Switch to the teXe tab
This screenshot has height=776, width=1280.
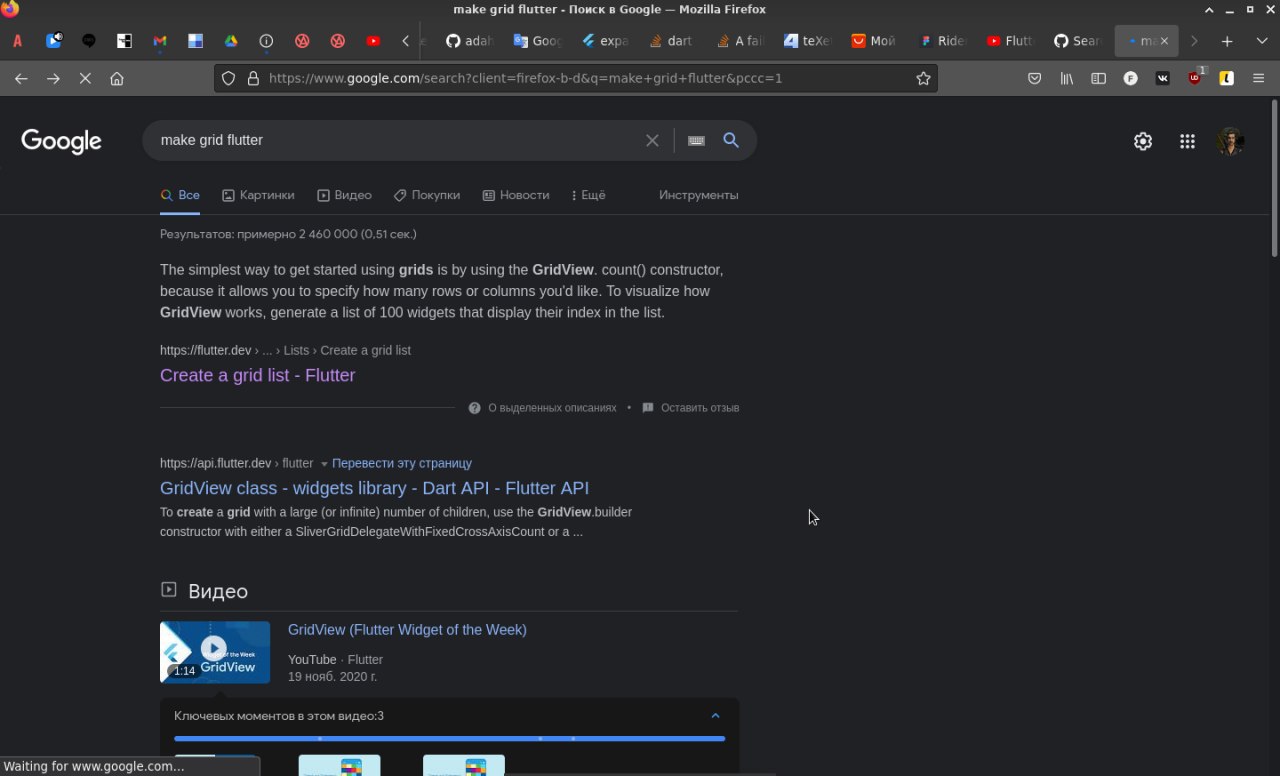808,41
